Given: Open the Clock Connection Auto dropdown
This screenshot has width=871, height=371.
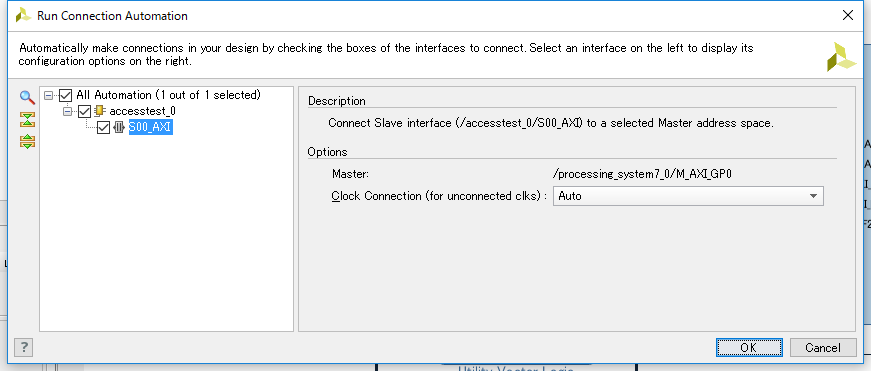Looking at the screenshot, I should pos(688,196).
